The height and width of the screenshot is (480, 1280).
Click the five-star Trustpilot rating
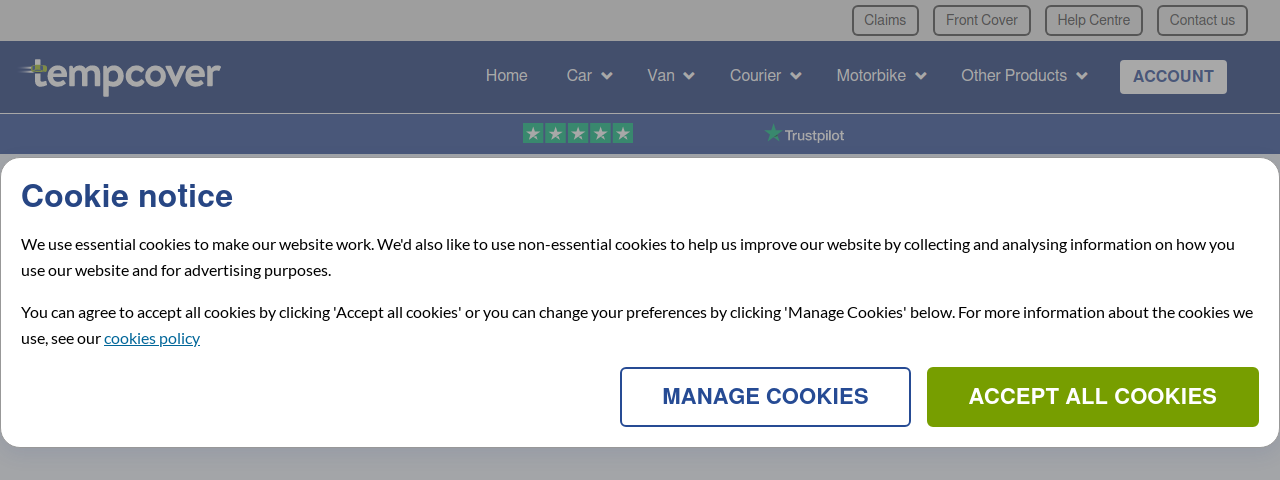pyautogui.click(x=578, y=133)
